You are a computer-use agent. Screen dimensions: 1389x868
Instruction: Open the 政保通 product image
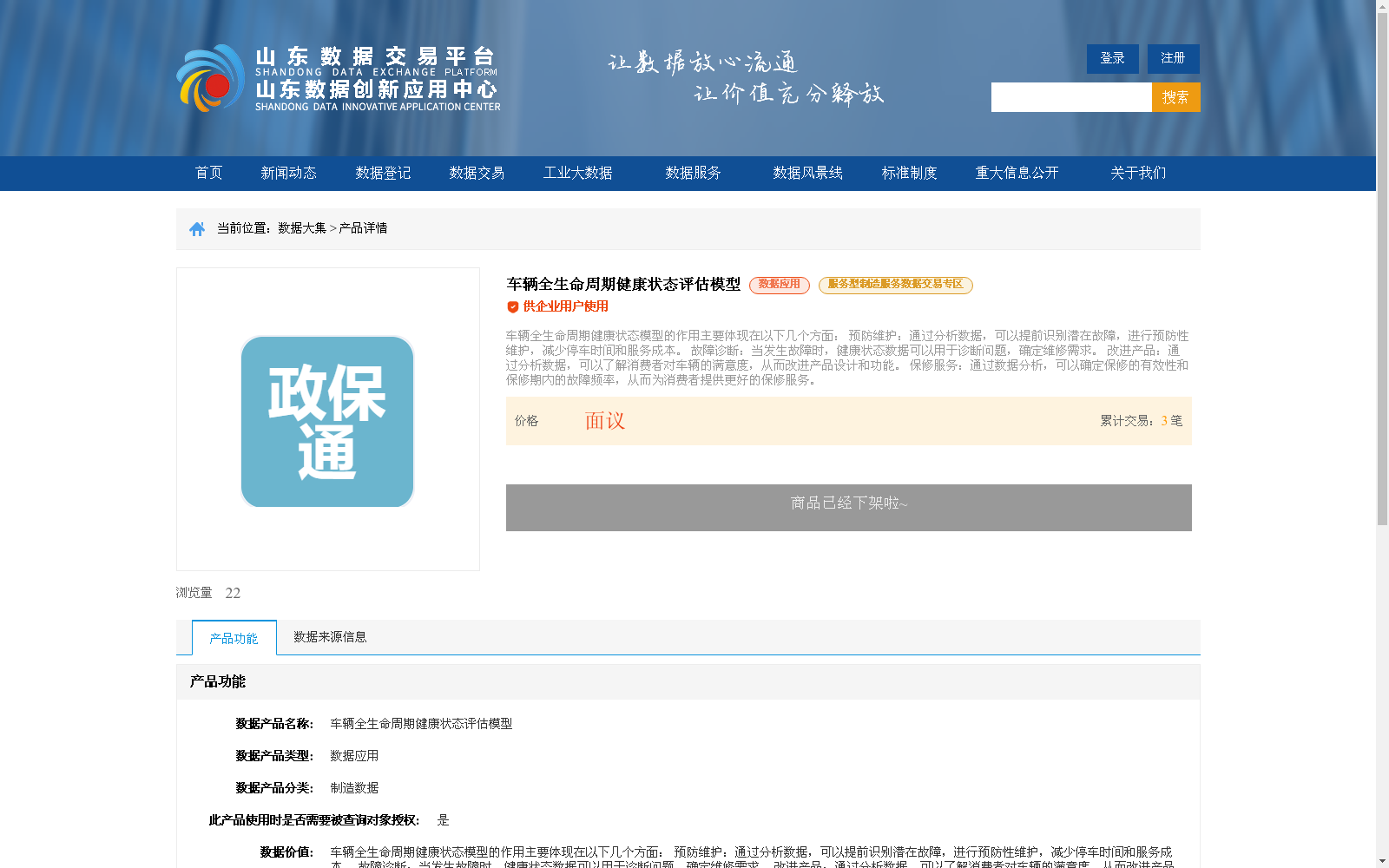327,421
